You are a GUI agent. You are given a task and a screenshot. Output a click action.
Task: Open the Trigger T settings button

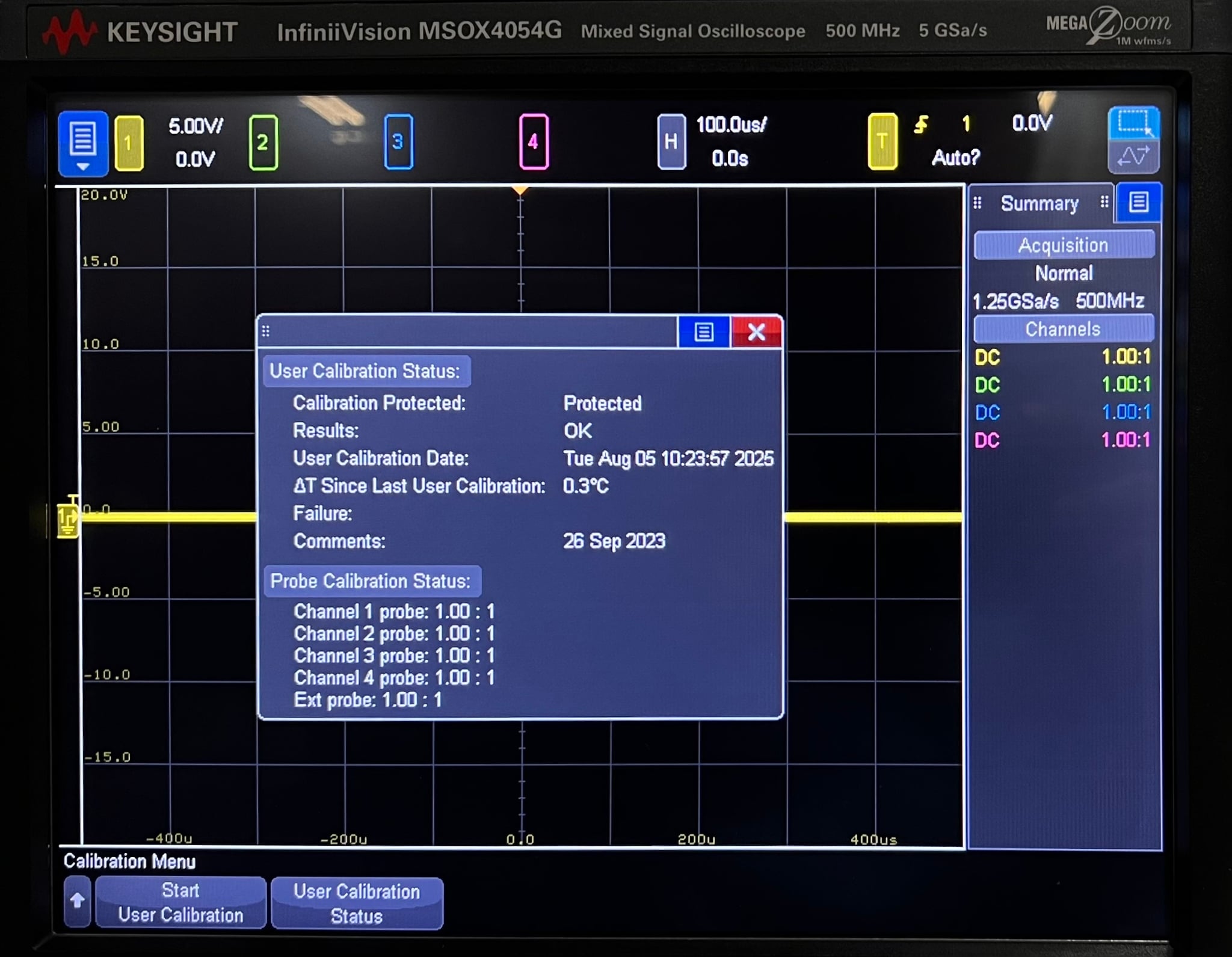pos(882,141)
